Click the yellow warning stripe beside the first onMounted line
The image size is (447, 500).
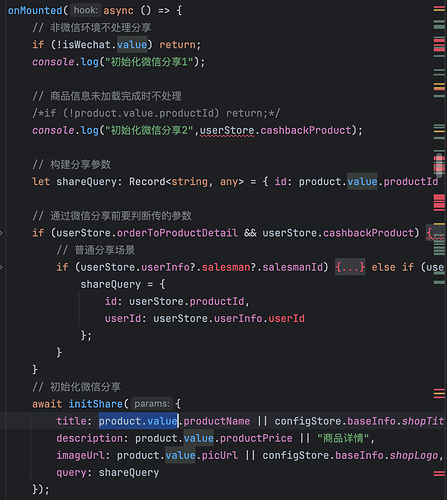tap(439, 9)
